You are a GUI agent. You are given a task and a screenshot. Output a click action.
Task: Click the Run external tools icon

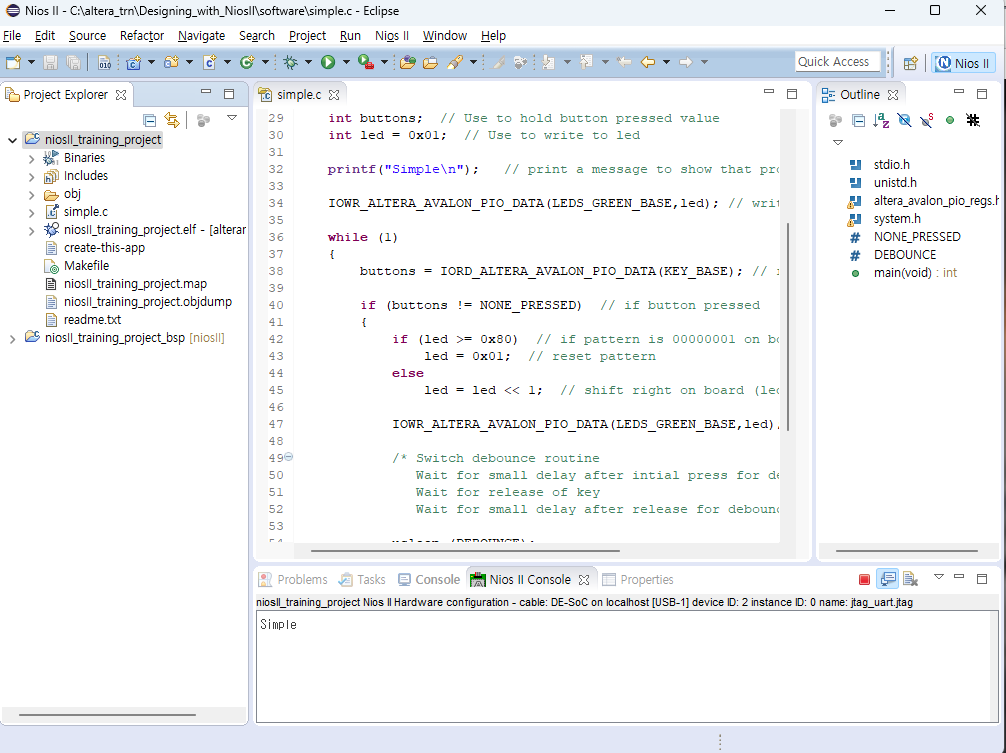(x=366, y=62)
